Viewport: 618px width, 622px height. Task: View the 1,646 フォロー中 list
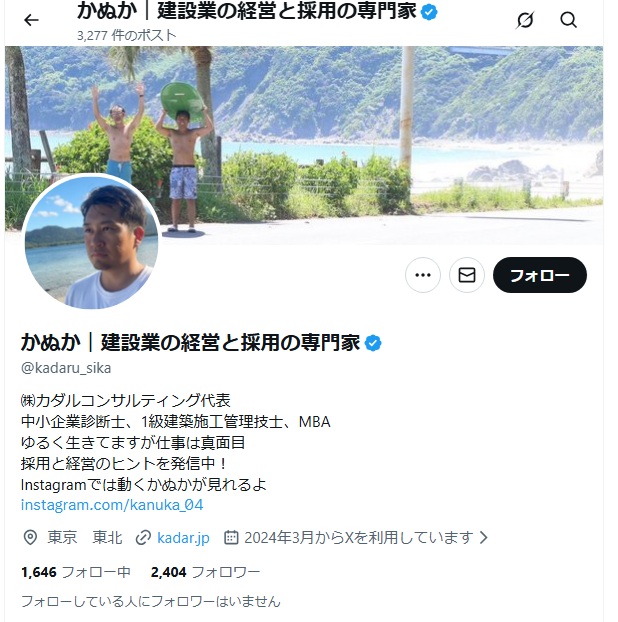(x=76, y=572)
